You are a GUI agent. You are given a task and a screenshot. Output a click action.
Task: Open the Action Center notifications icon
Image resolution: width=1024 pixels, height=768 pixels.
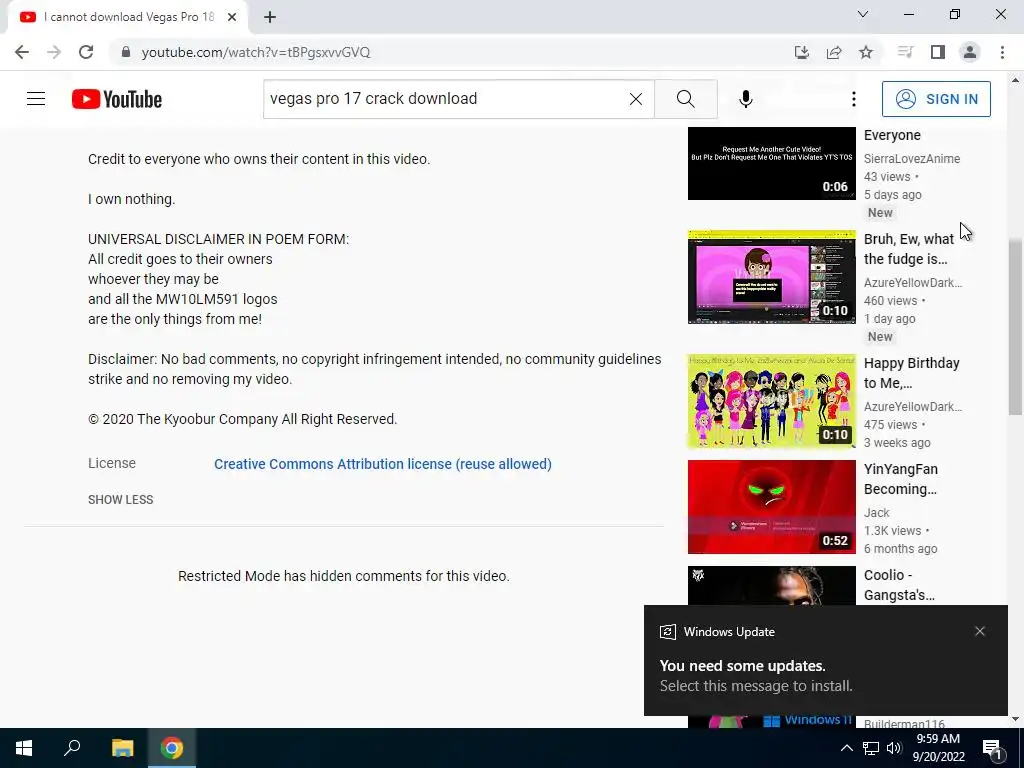click(x=993, y=748)
